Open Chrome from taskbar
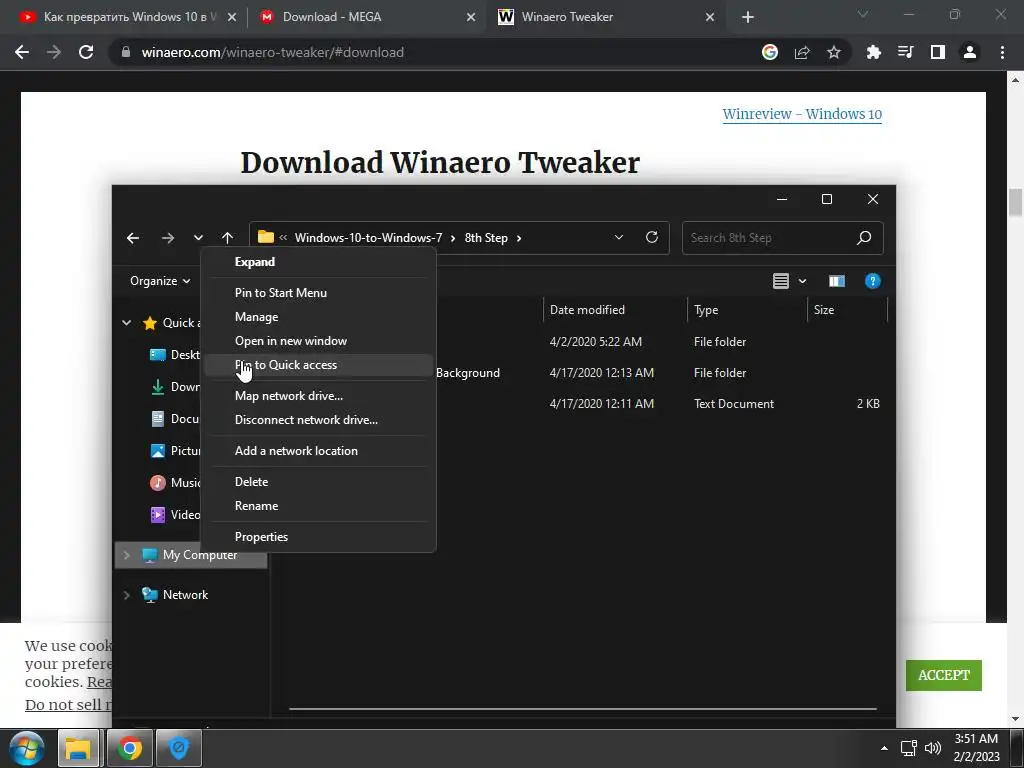Image resolution: width=1024 pixels, height=768 pixels. (129, 748)
